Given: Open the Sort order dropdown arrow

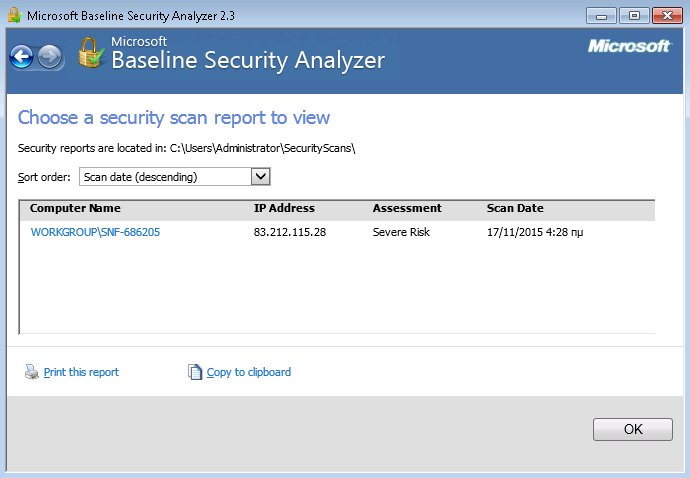Looking at the screenshot, I should 261,177.
